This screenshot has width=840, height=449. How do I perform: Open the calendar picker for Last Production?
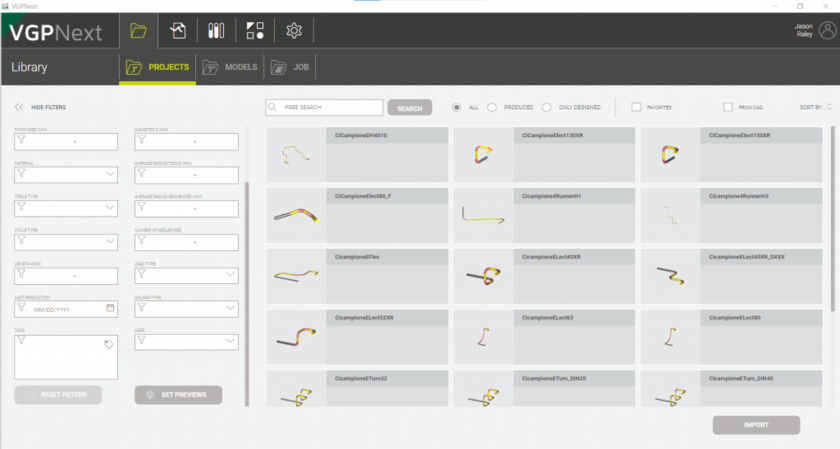(110, 309)
